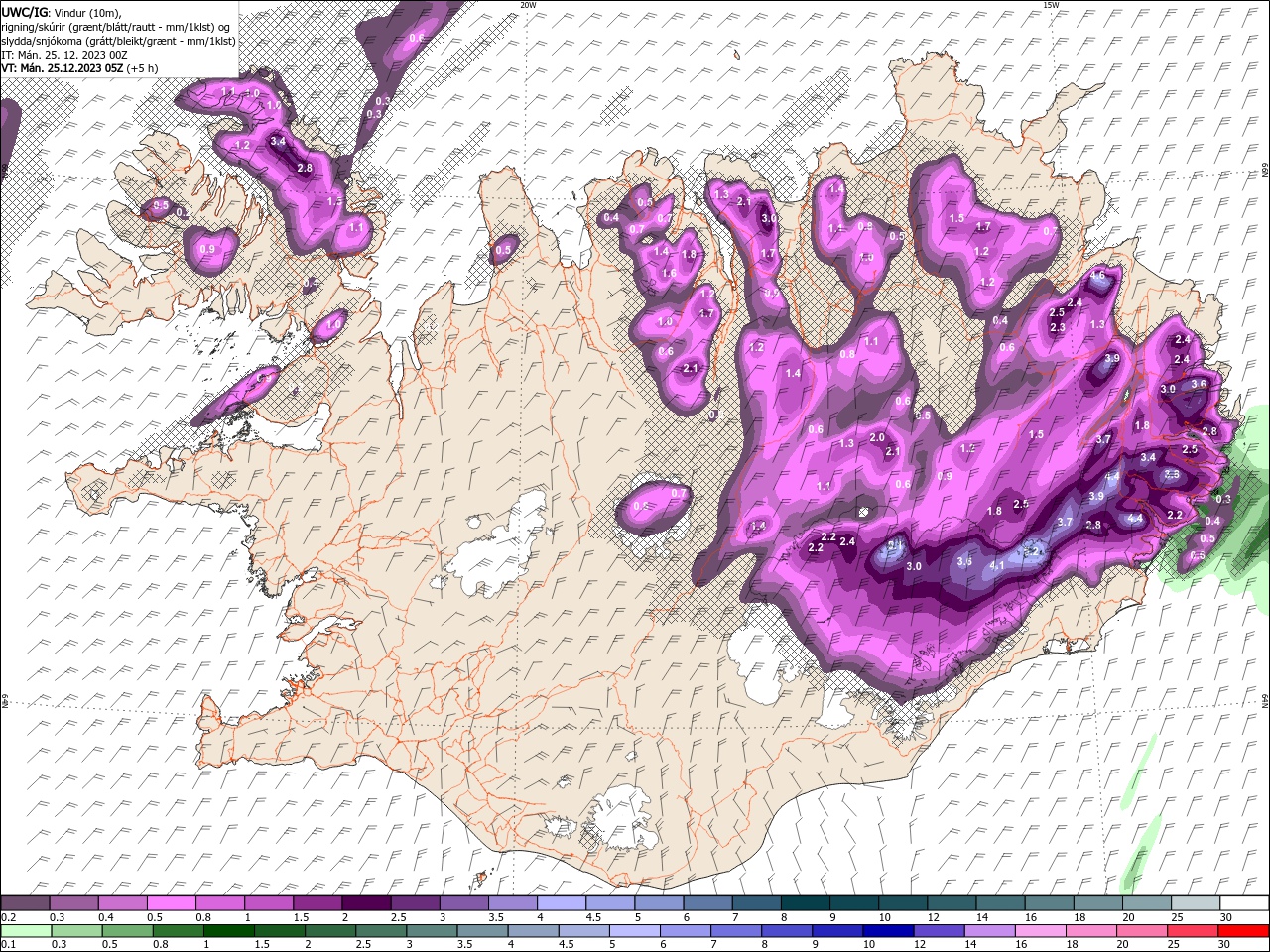Select the white 30 swatch in upper scale

tap(1243, 903)
